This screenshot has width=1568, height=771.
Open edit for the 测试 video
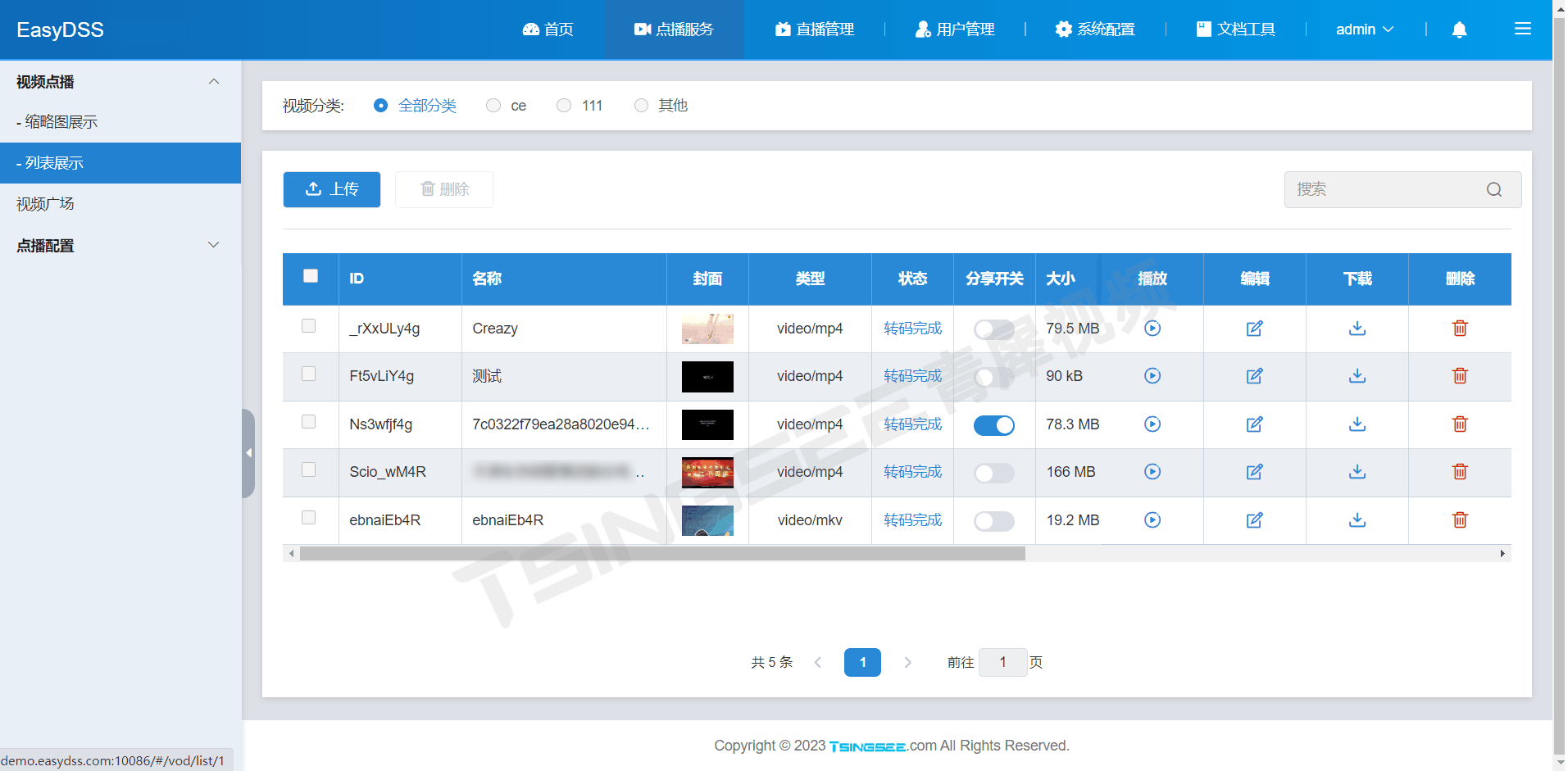[1254, 376]
